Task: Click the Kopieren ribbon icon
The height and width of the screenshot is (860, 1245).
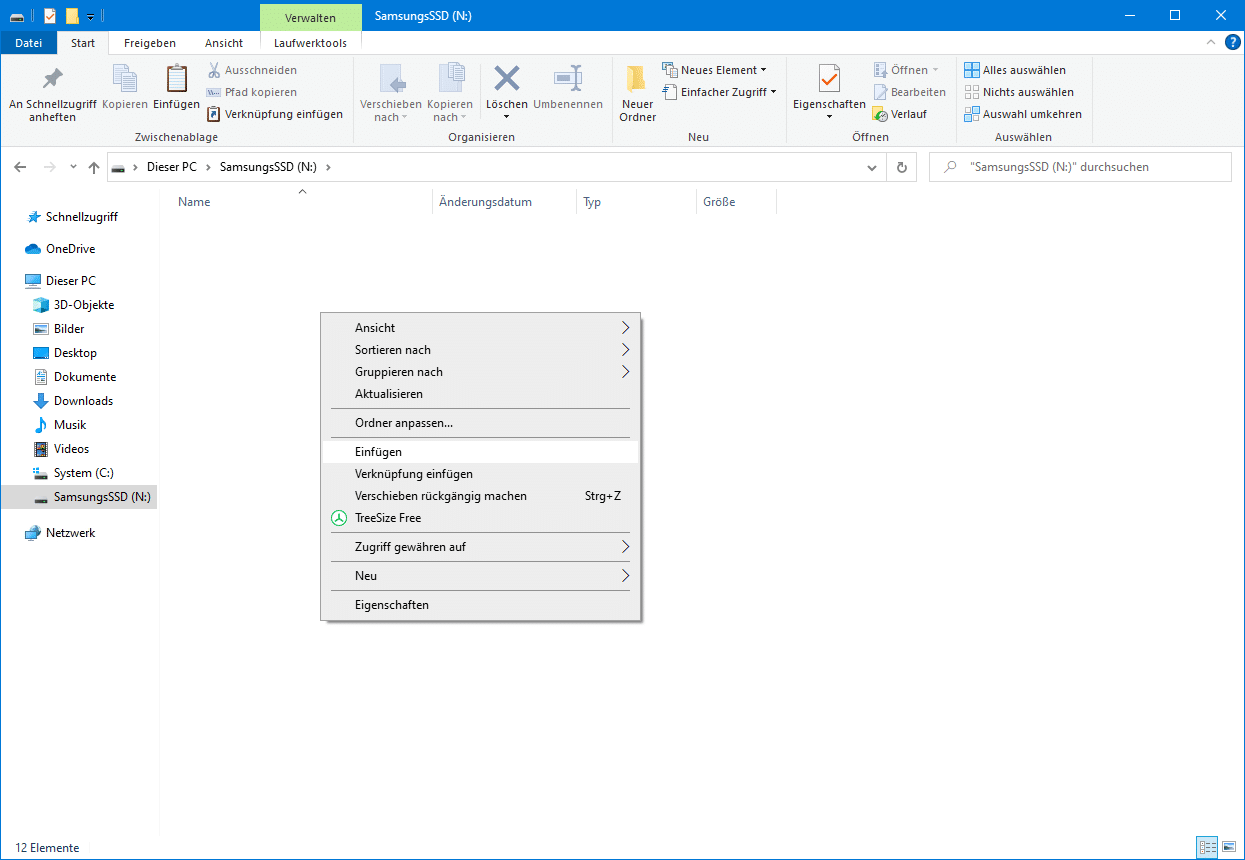Action: coord(125,87)
